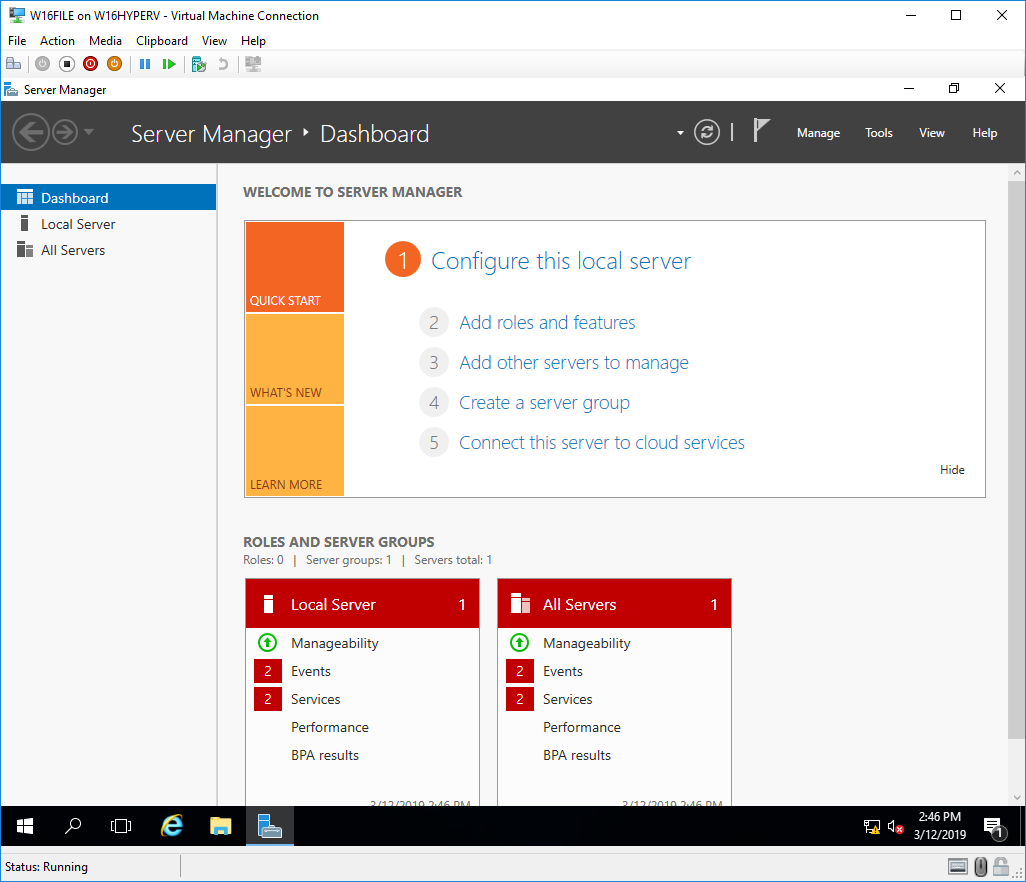
Task: Open the Windows Start menu
Action: coord(25,826)
